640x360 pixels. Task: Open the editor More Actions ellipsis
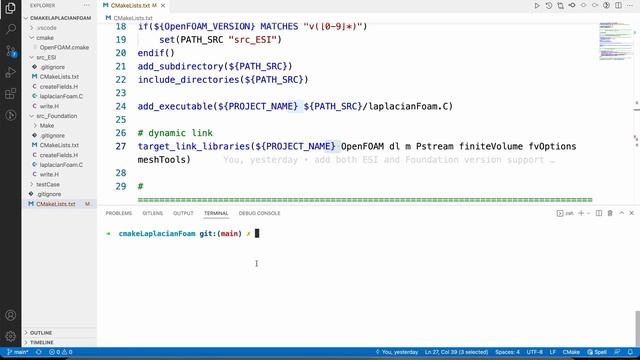[630, 5]
